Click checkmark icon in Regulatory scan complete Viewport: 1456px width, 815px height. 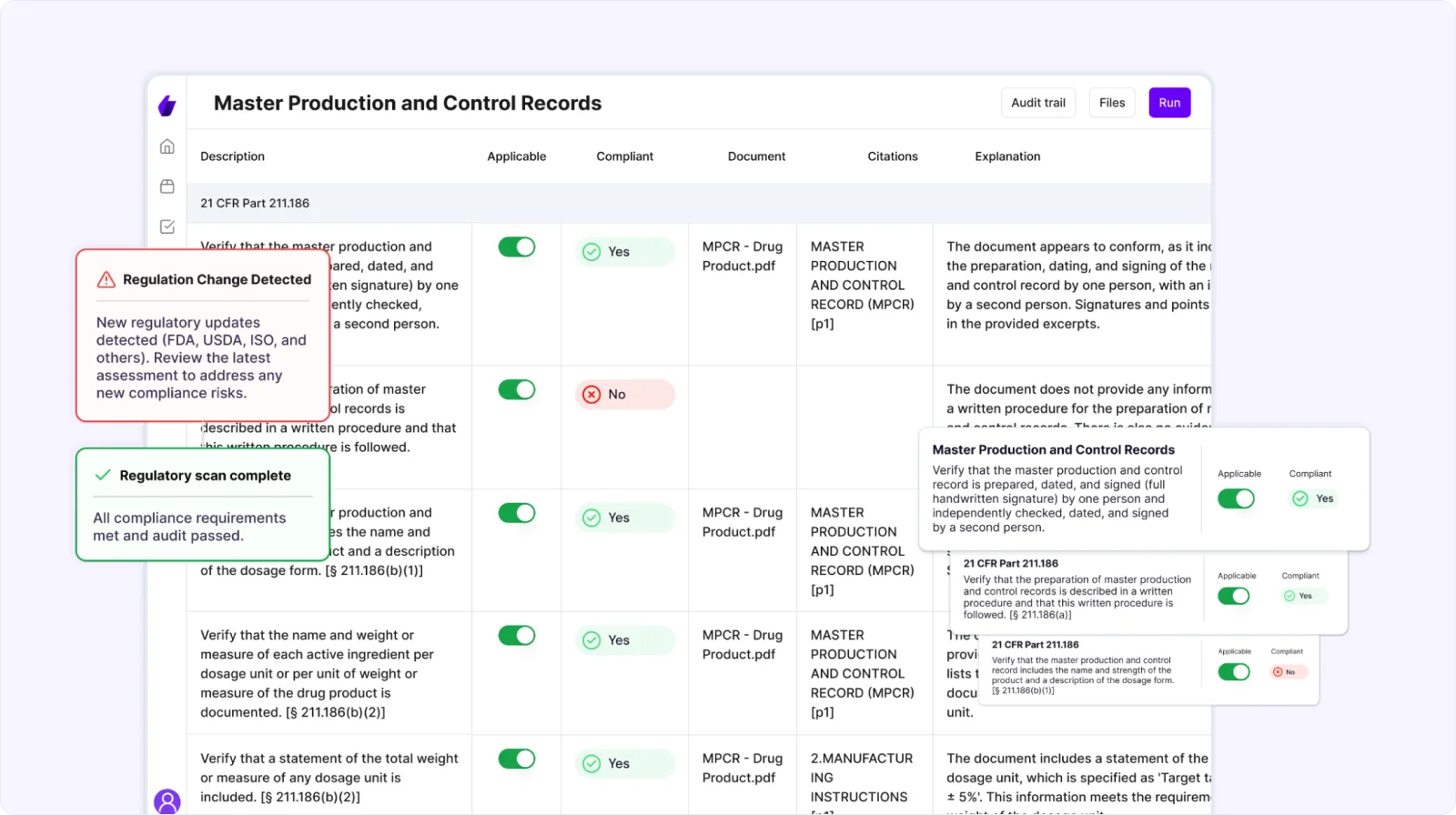(x=103, y=475)
